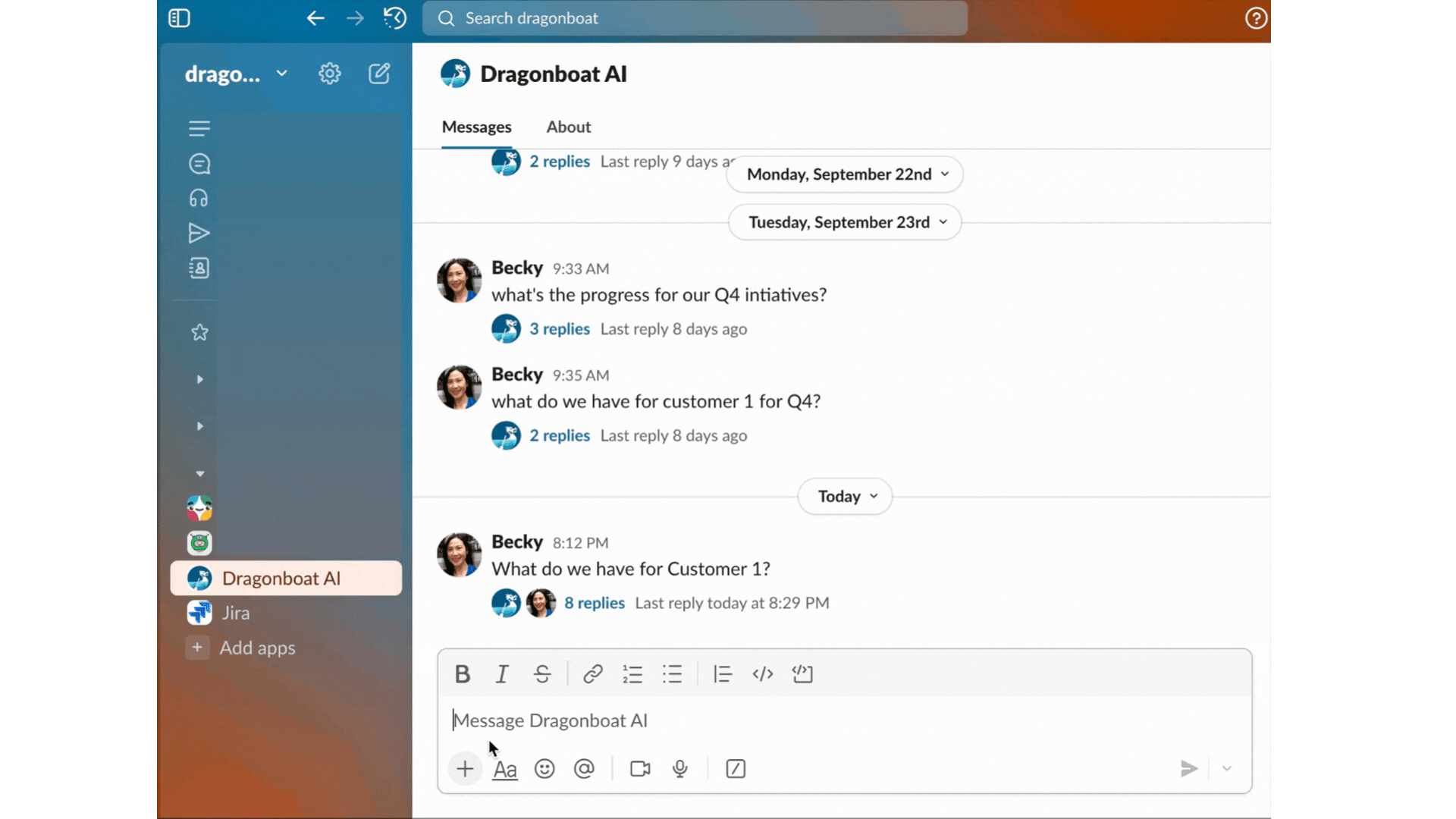
Task: Record an audio clip
Action: point(680,769)
